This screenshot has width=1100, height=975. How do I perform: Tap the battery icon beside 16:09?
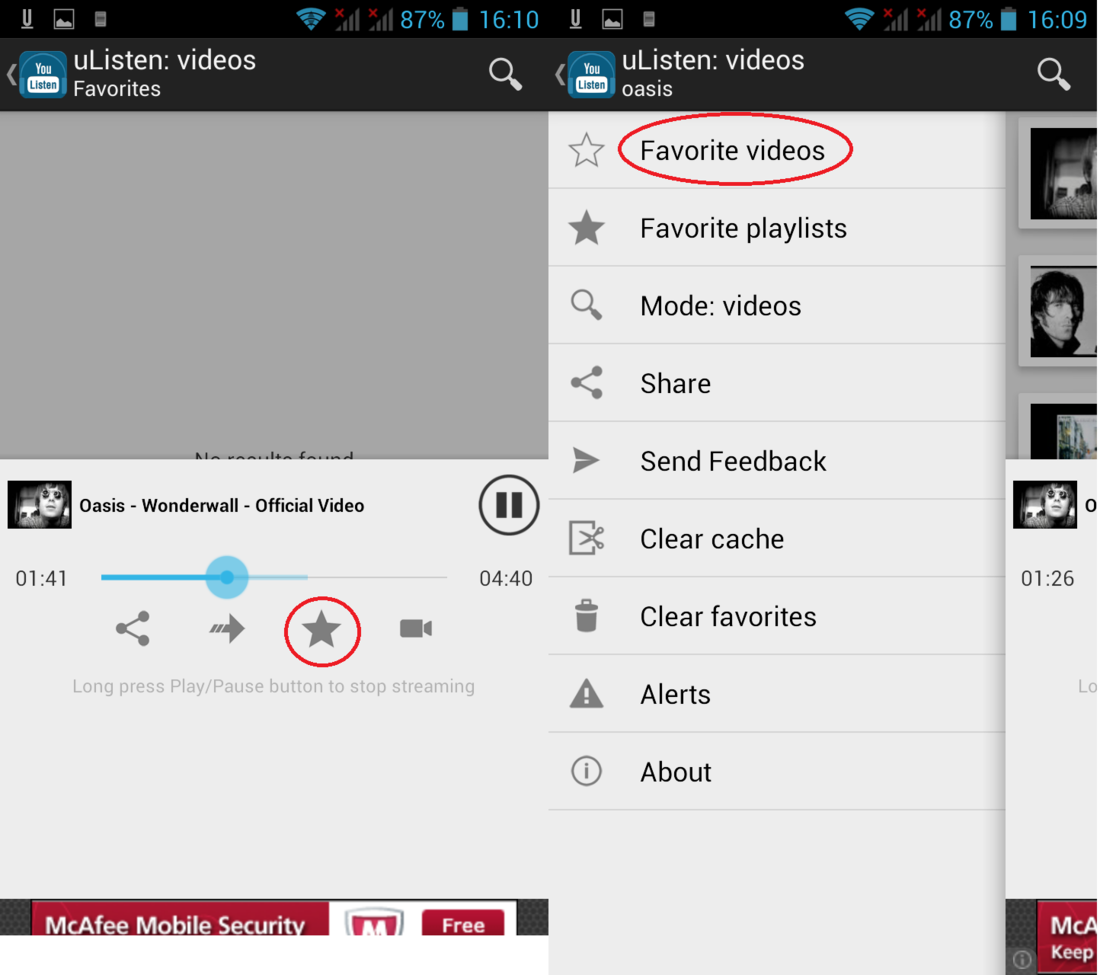pyautogui.click(x=1008, y=19)
